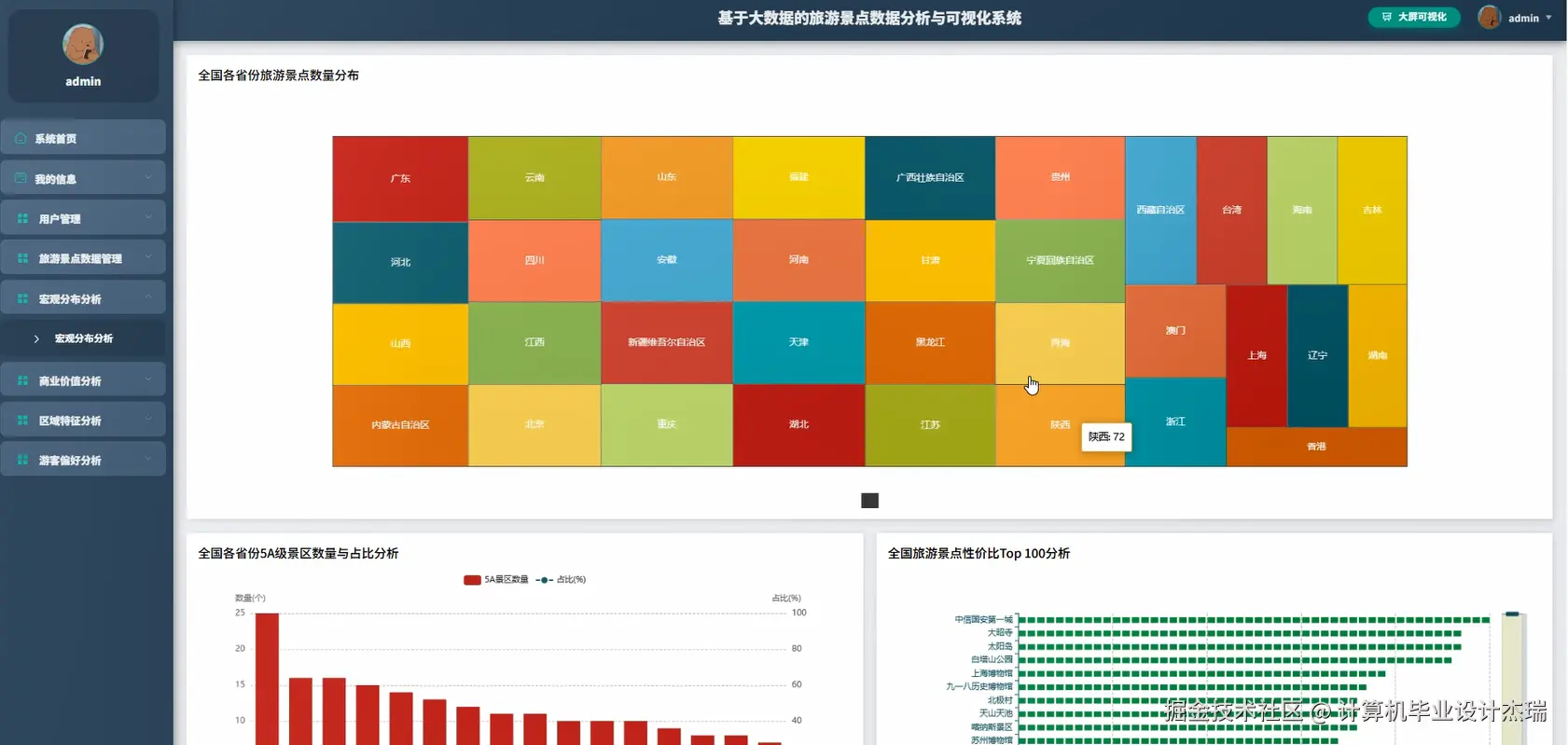Select the 江苏 treemap block
The height and width of the screenshot is (745, 1568).
(930, 424)
